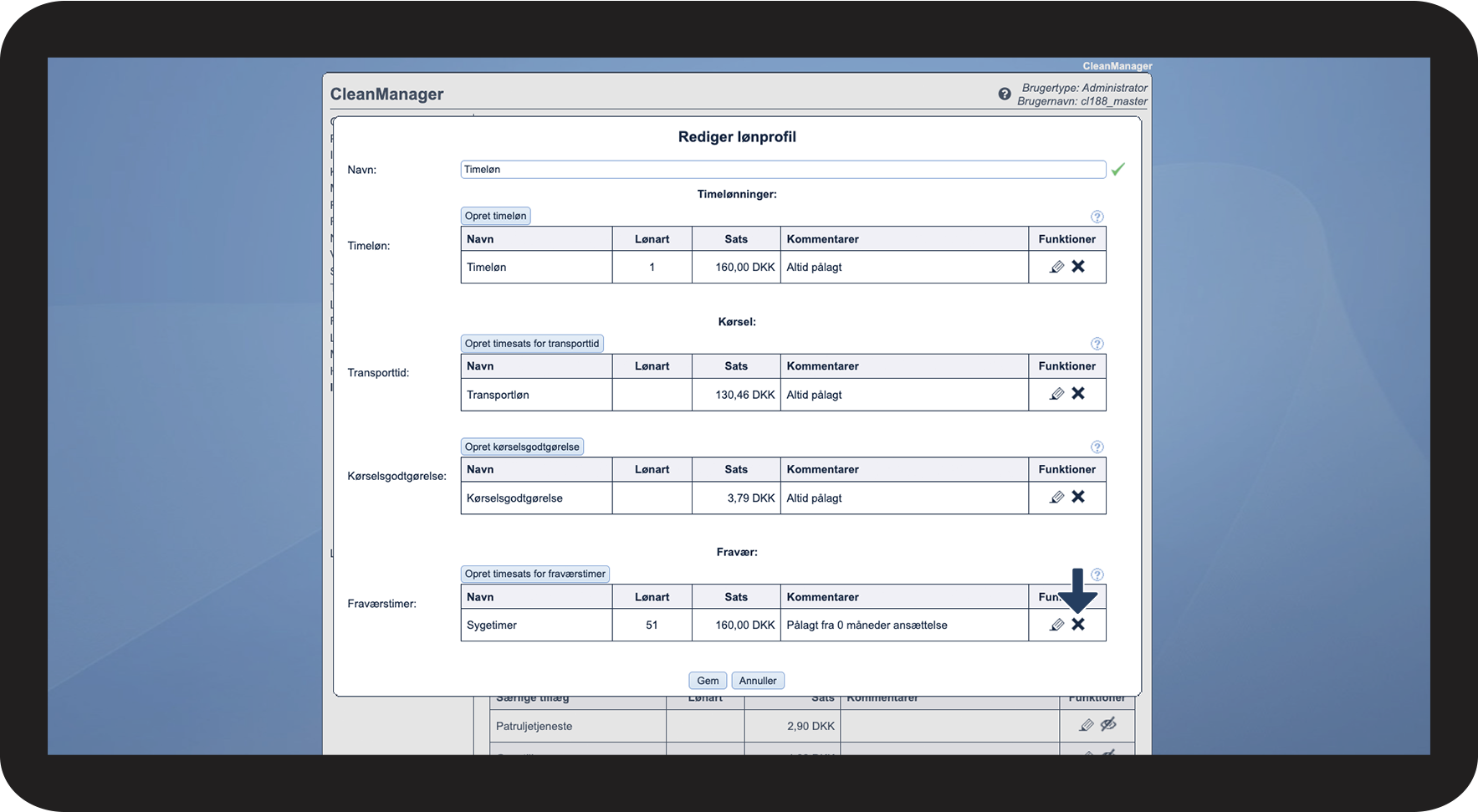The width and height of the screenshot is (1478, 812).
Task: Open help for the Timeløn section
Action: [x=1097, y=217]
